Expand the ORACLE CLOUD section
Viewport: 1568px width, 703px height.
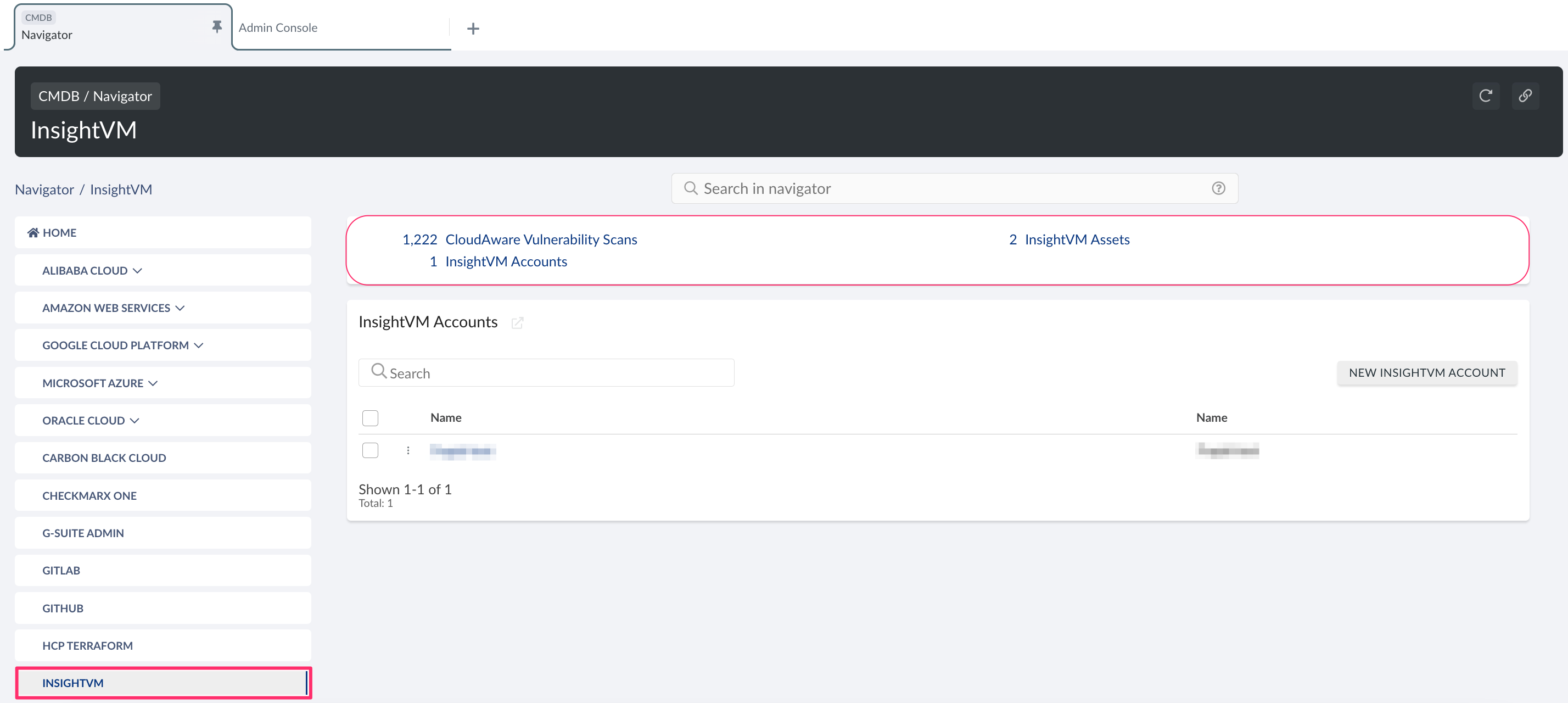click(x=135, y=420)
